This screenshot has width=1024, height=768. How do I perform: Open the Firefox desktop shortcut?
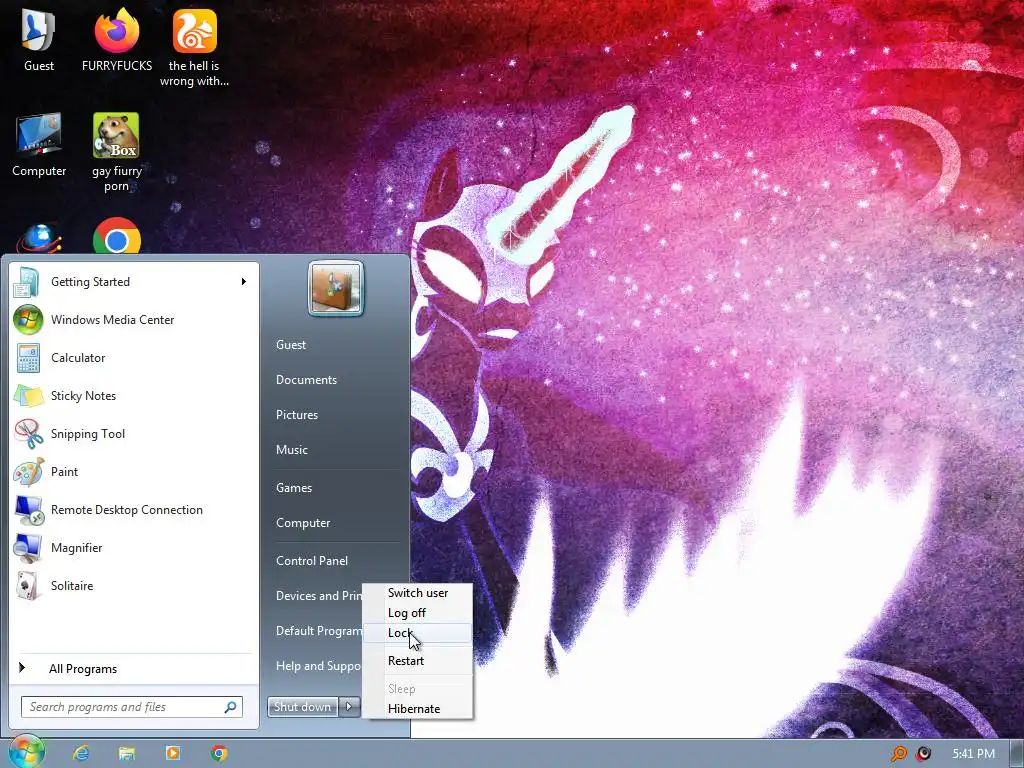(x=117, y=40)
